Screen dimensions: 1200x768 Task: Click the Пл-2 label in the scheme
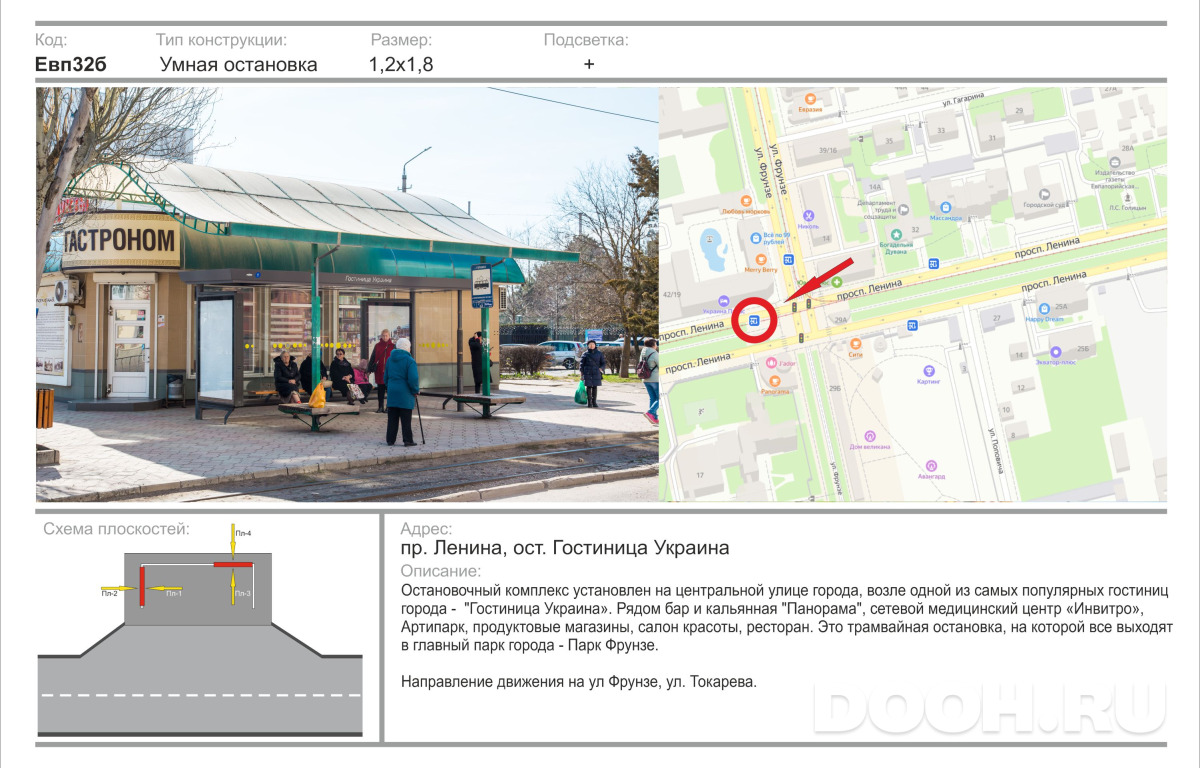[x=109, y=594]
